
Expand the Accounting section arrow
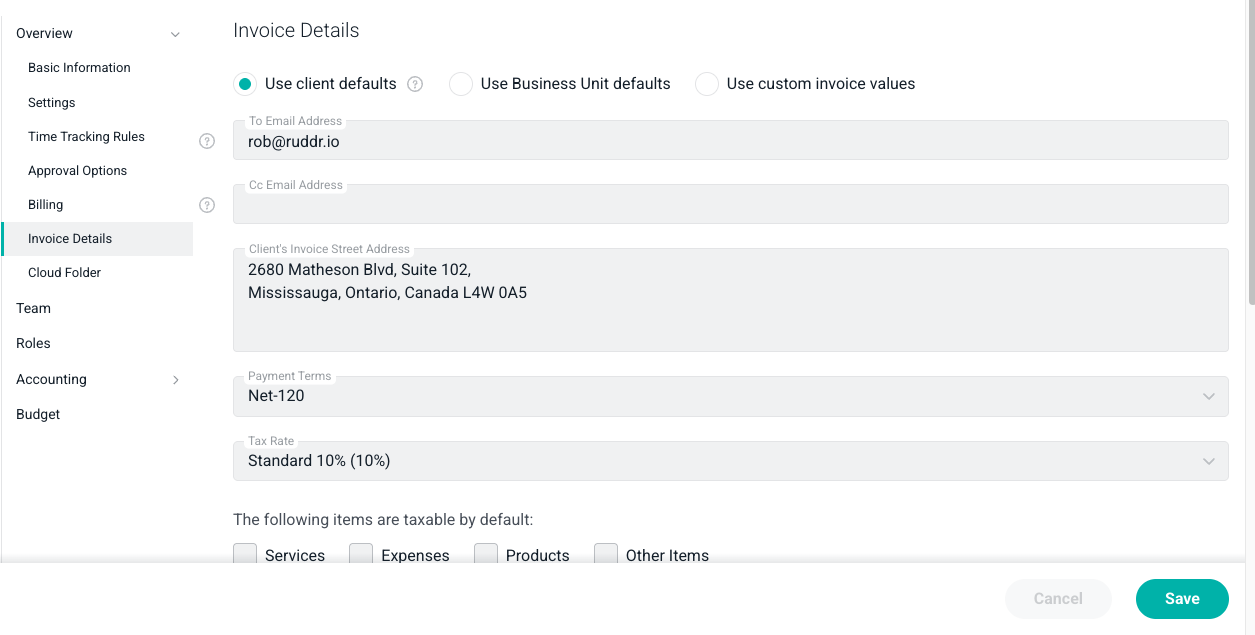pyautogui.click(x=176, y=380)
